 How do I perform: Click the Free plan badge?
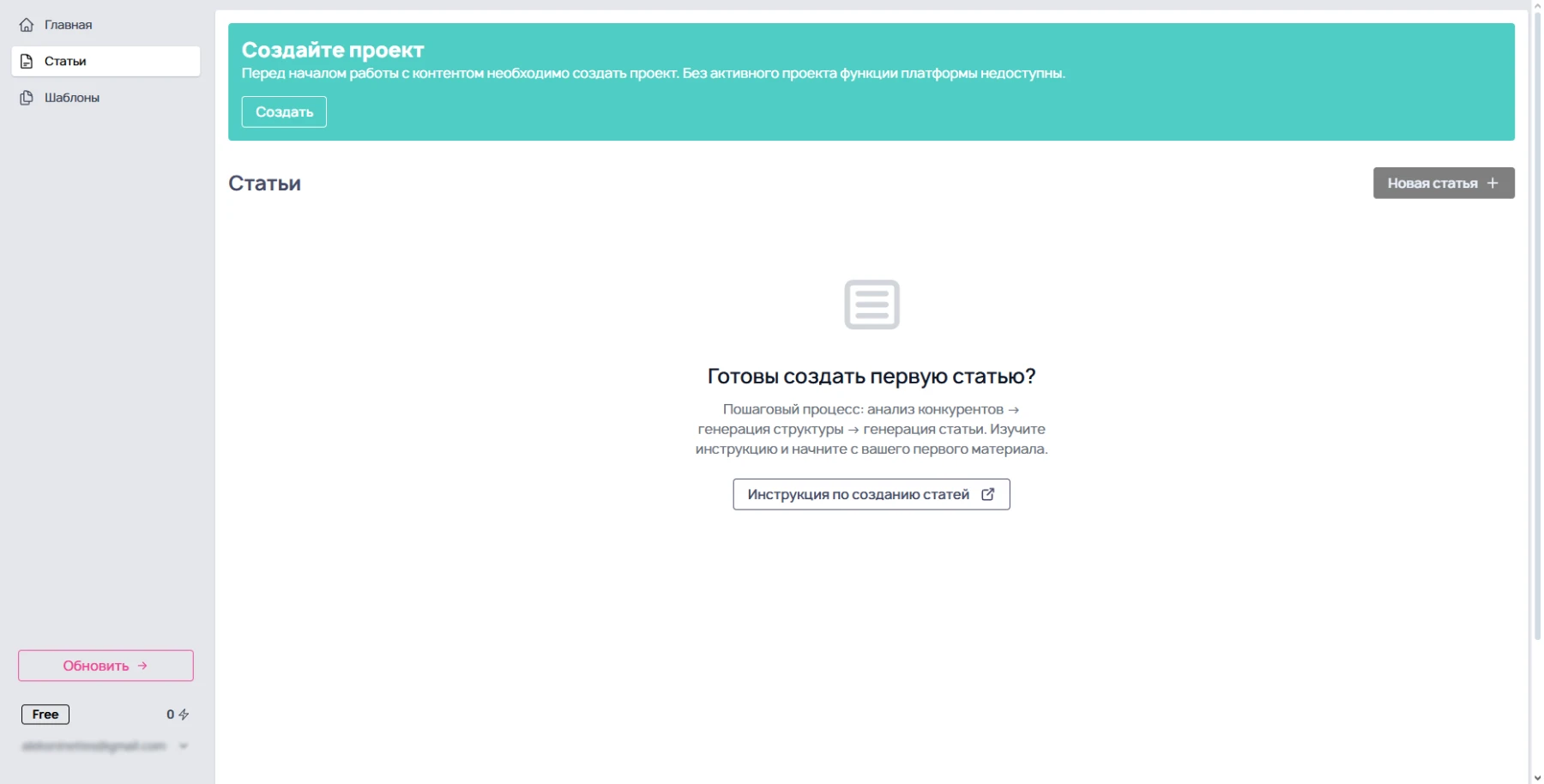click(x=45, y=714)
